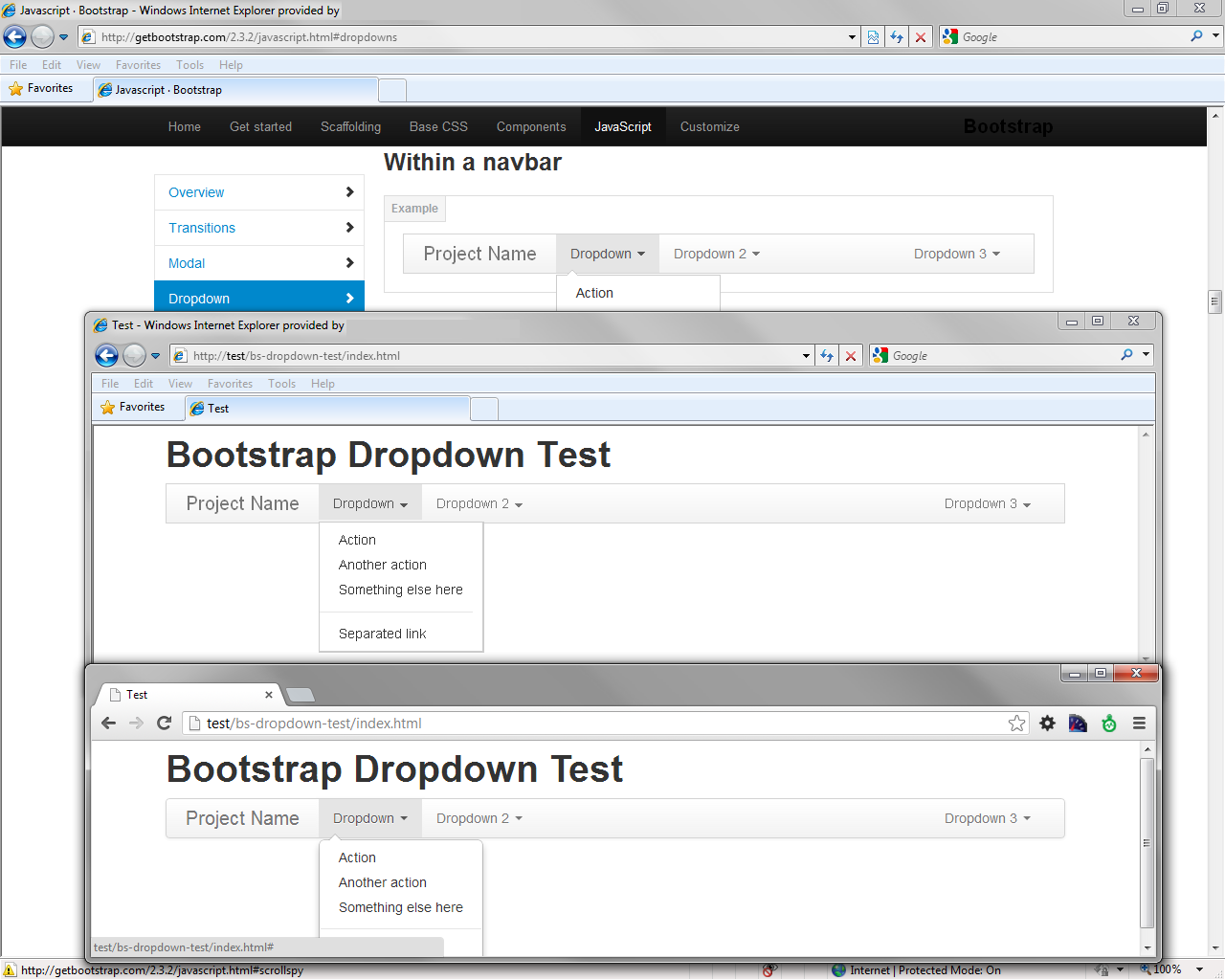Open Dropdown 3 in Bootstrap docs example
Image resolution: width=1225 pixels, height=980 pixels.
coord(957,254)
